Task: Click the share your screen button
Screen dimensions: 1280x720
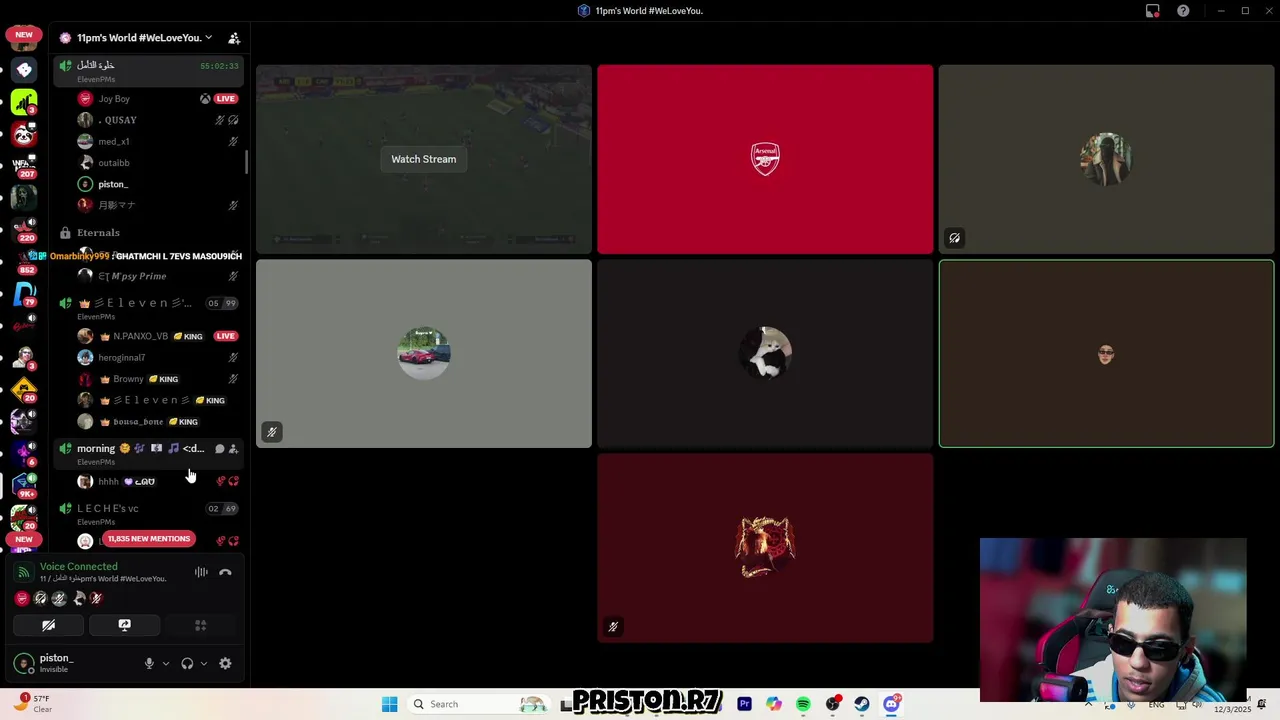Action: click(x=124, y=625)
